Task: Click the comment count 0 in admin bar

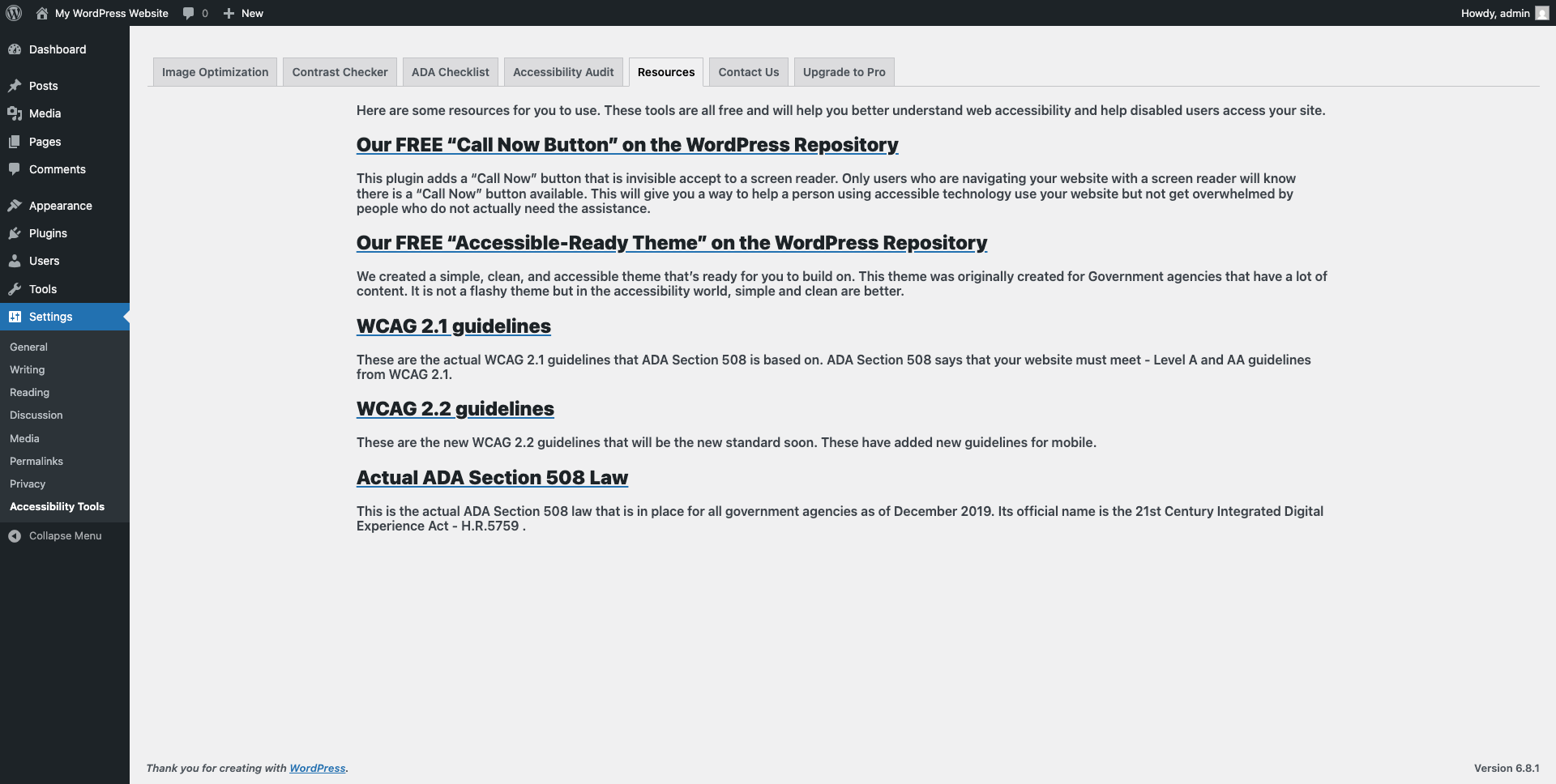Action: 205,13
